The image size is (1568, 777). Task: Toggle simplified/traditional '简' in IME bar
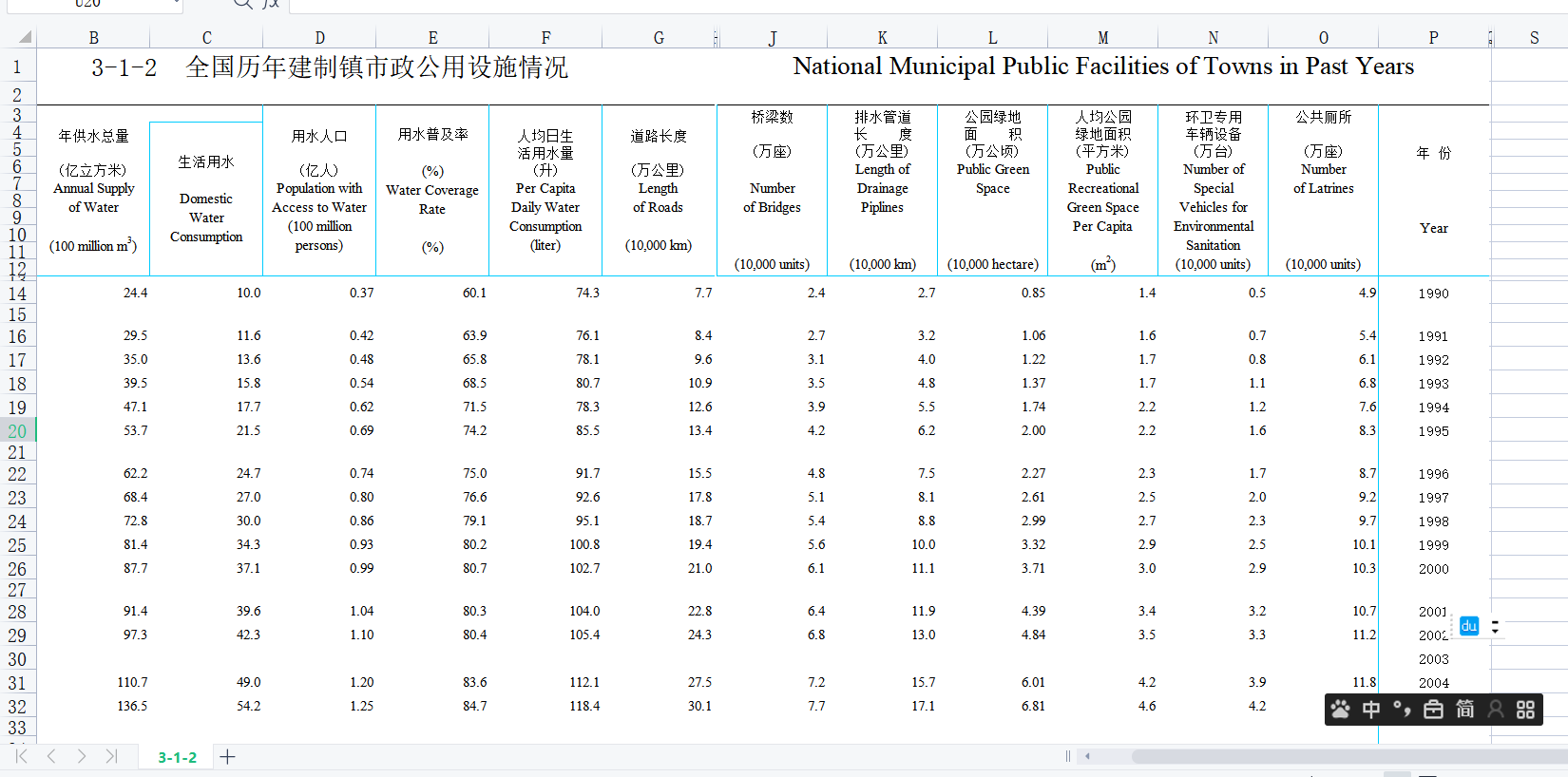(x=1464, y=710)
